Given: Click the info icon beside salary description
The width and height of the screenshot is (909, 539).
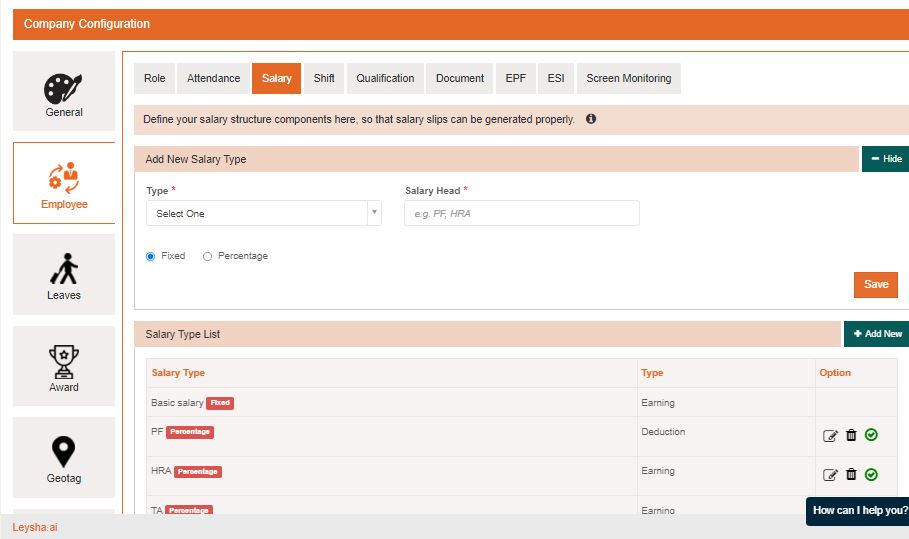Looking at the screenshot, I should (591, 119).
